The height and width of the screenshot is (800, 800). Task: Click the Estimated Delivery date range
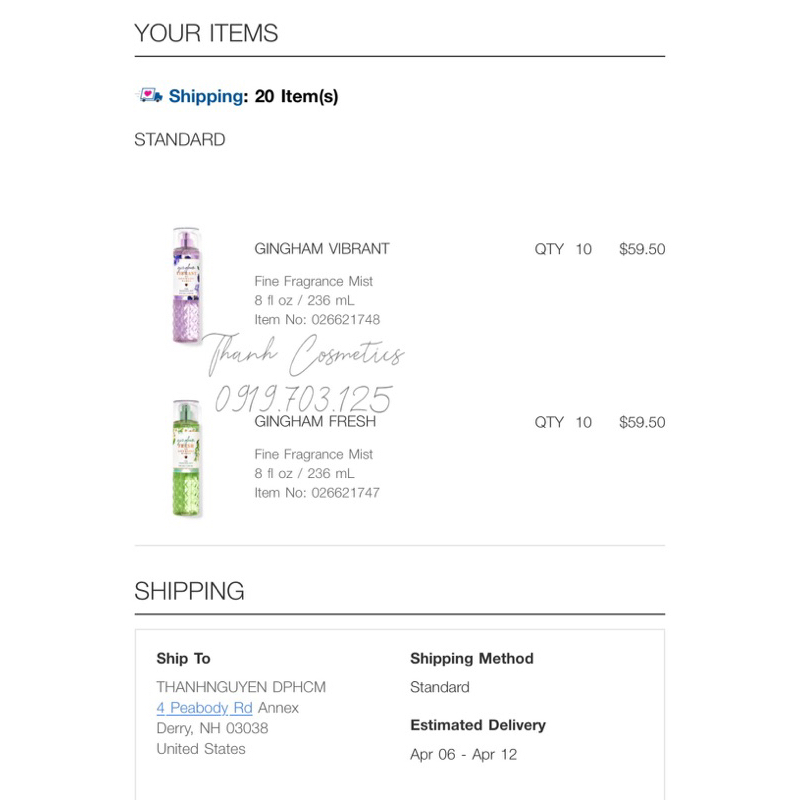point(464,755)
